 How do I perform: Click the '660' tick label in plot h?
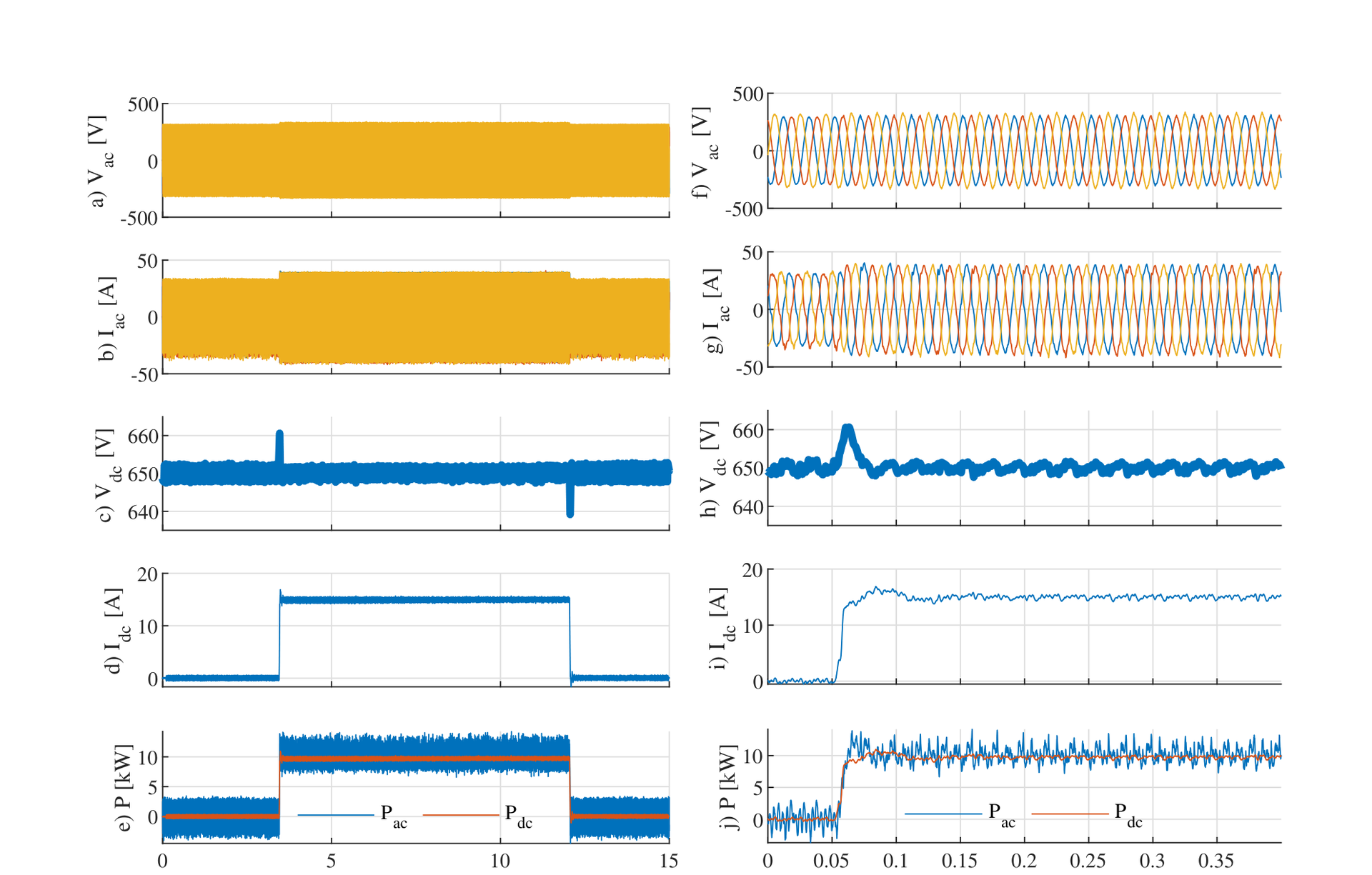click(x=748, y=431)
